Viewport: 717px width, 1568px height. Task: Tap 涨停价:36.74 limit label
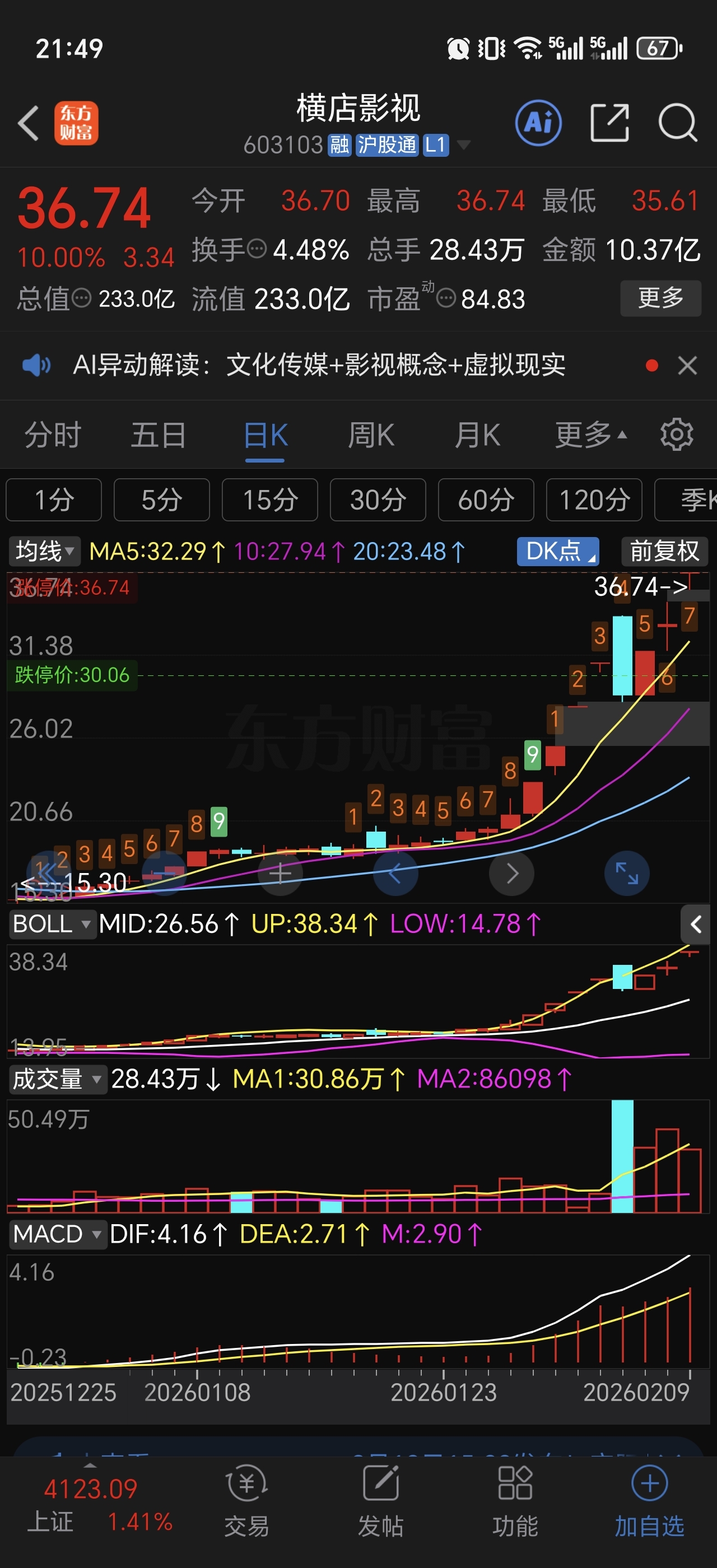pyautogui.click(x=72, y=587)
